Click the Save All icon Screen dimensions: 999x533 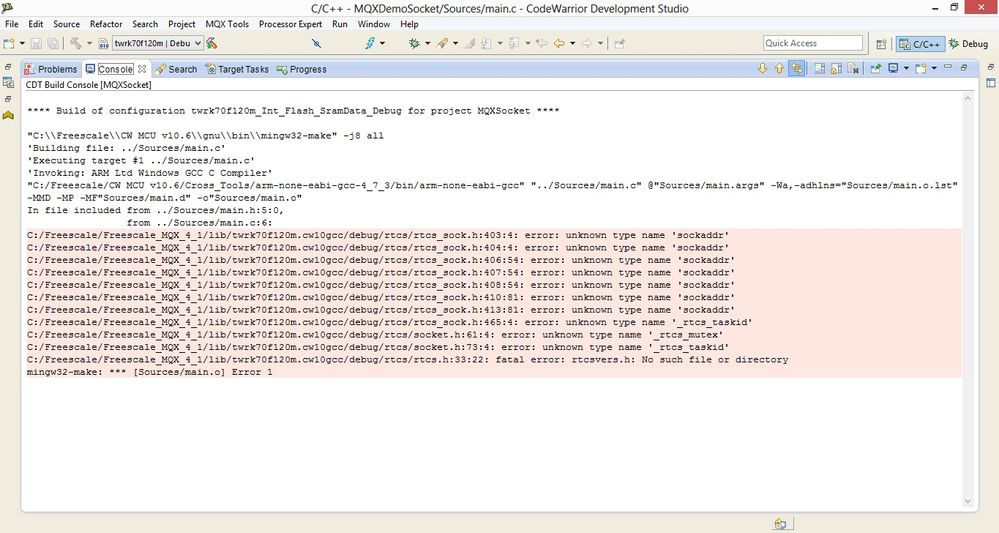pyautogui.click(x=53, y=43)
